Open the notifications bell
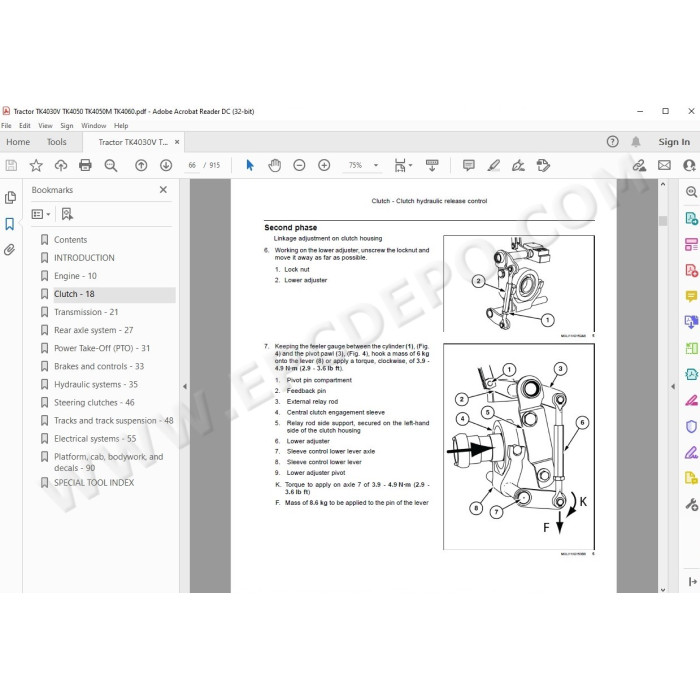The width and height of the screenshot is (700, 700). pyautogui.click(x=636, y=142)
